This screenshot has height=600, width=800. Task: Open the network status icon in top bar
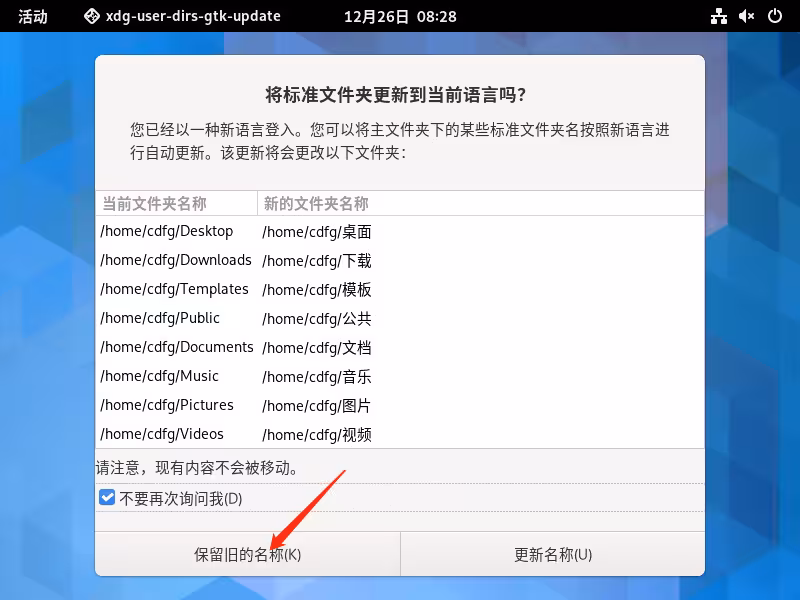[x=718, y=16]
